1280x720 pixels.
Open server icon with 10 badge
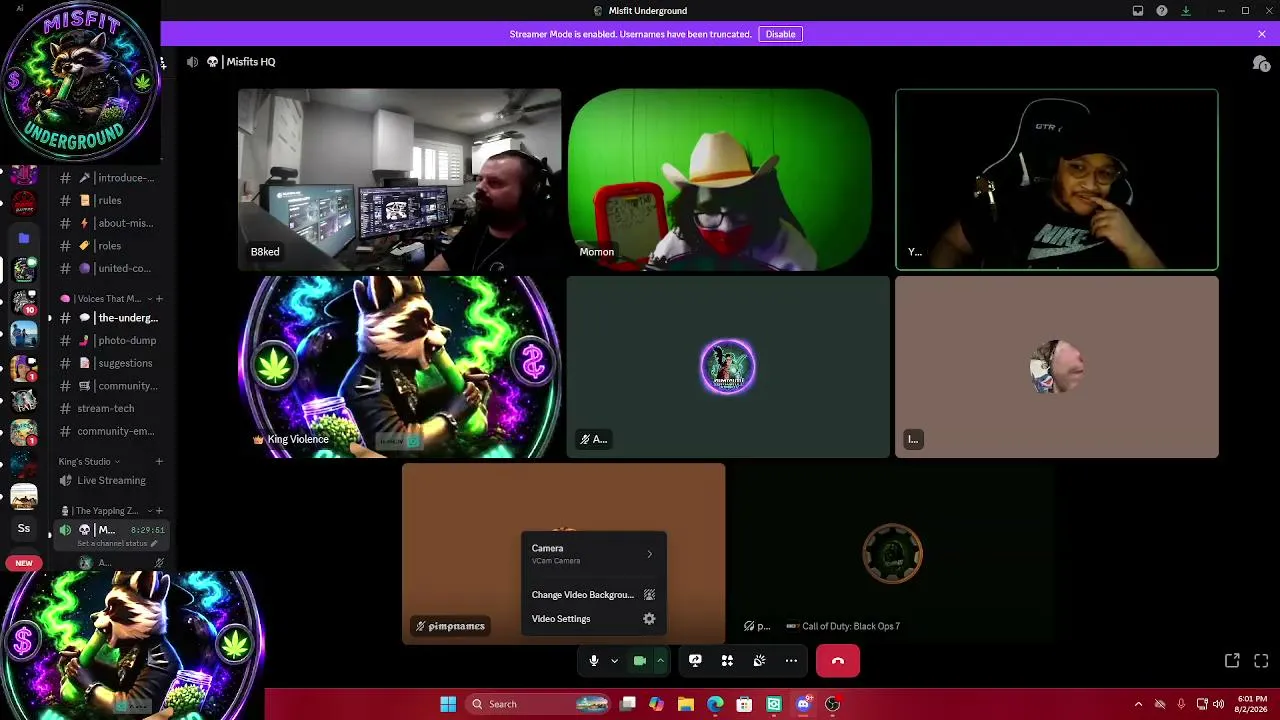point(24,301)
